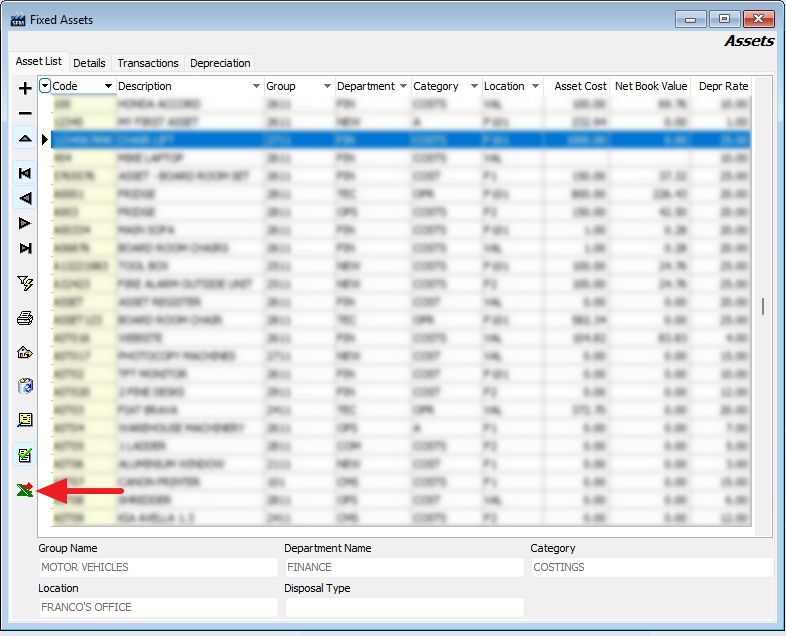Open the Department column filter dropdown

tap(403, 86)
